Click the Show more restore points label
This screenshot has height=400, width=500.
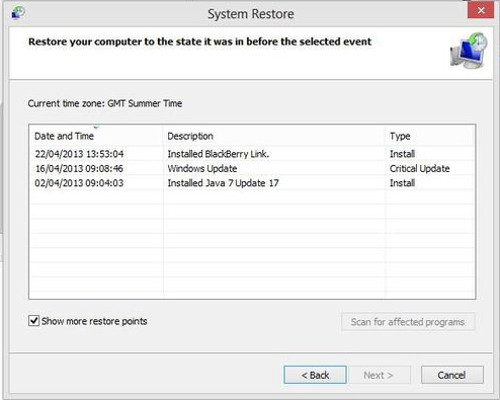pyautogui.click(x=94, y=321)
